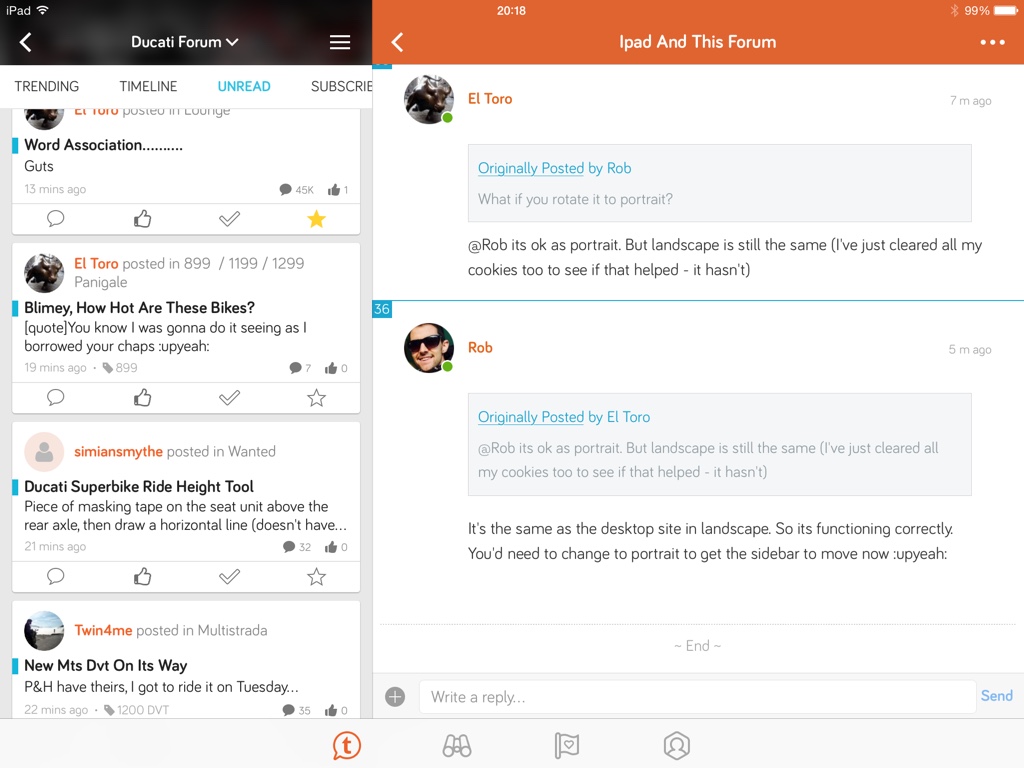Open Rob's name in the thread

pos(480,347)
